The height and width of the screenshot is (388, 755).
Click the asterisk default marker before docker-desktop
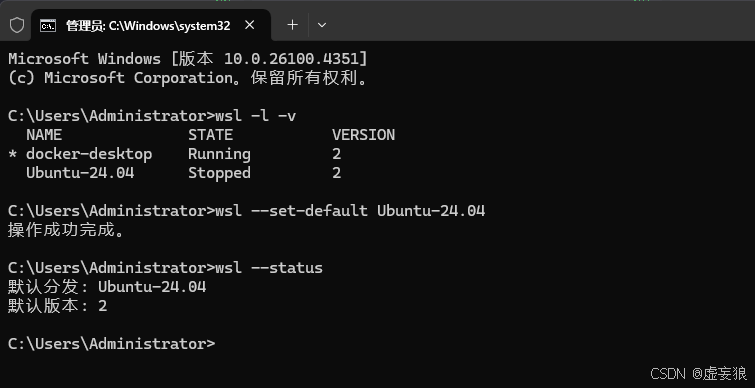pos(13,155)
